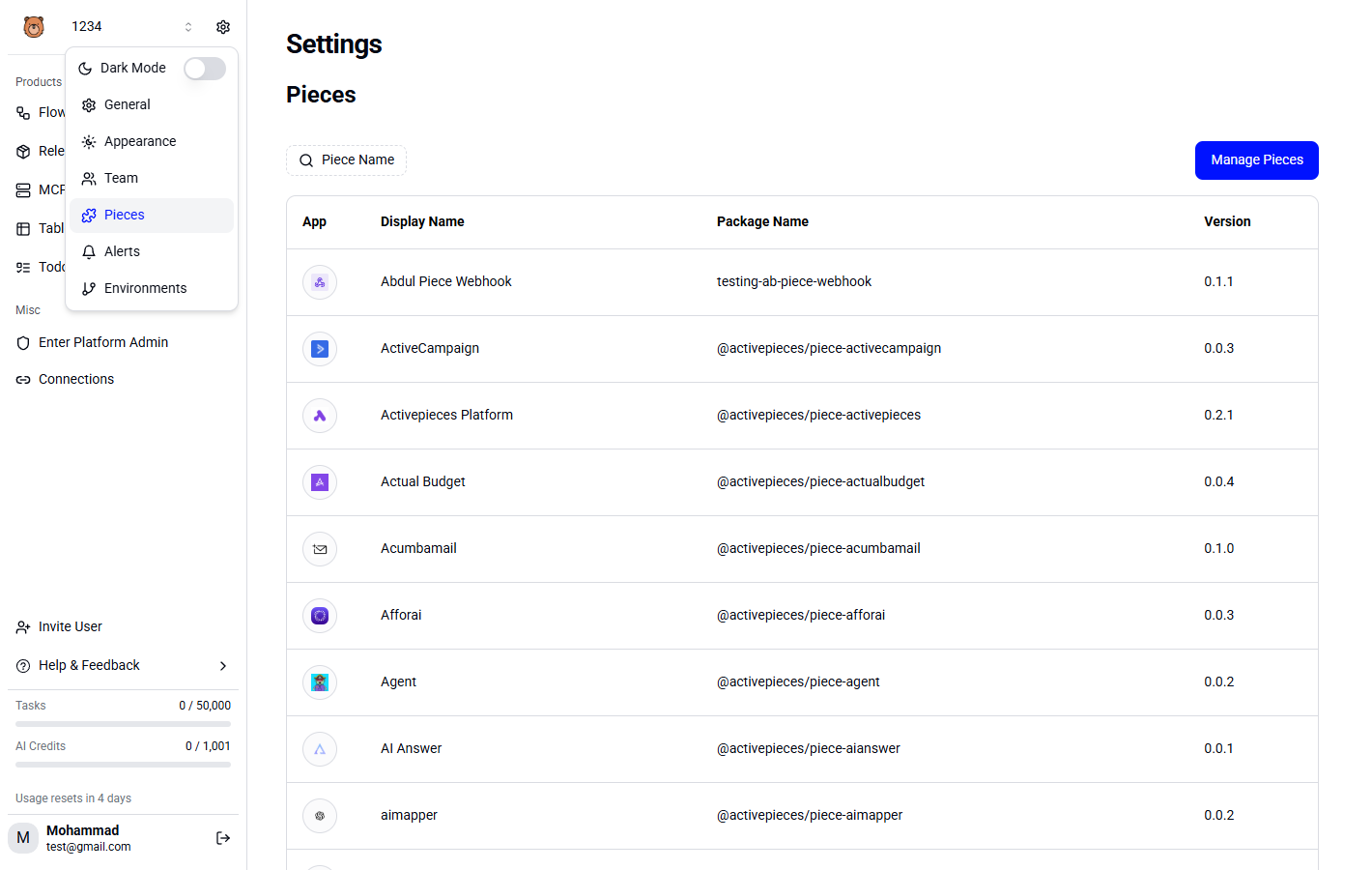
Task: Click the ActiveCampaign app icon
Action: (320, 349)
